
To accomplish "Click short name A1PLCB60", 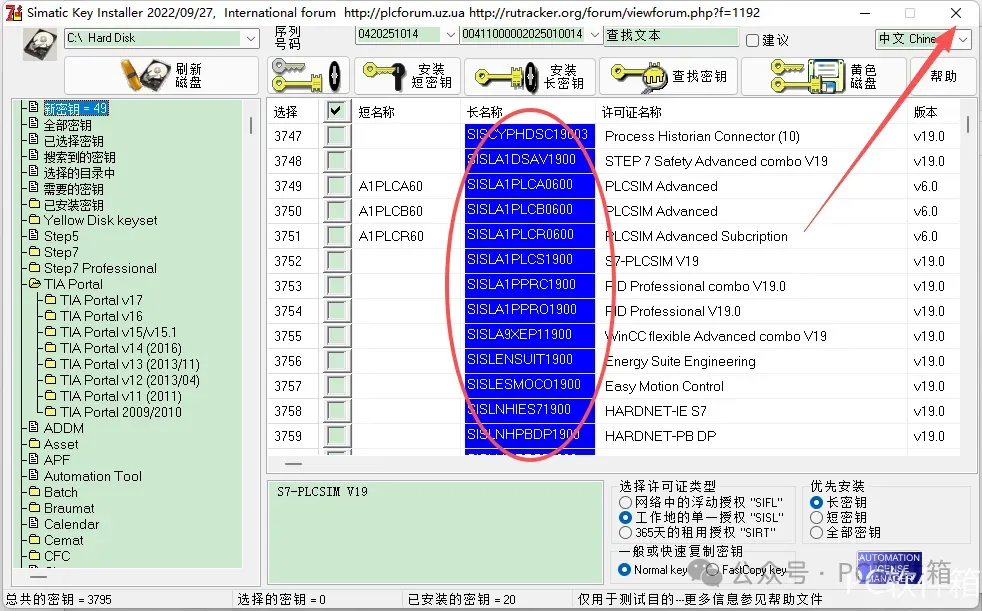I will (x=391, y=211).
